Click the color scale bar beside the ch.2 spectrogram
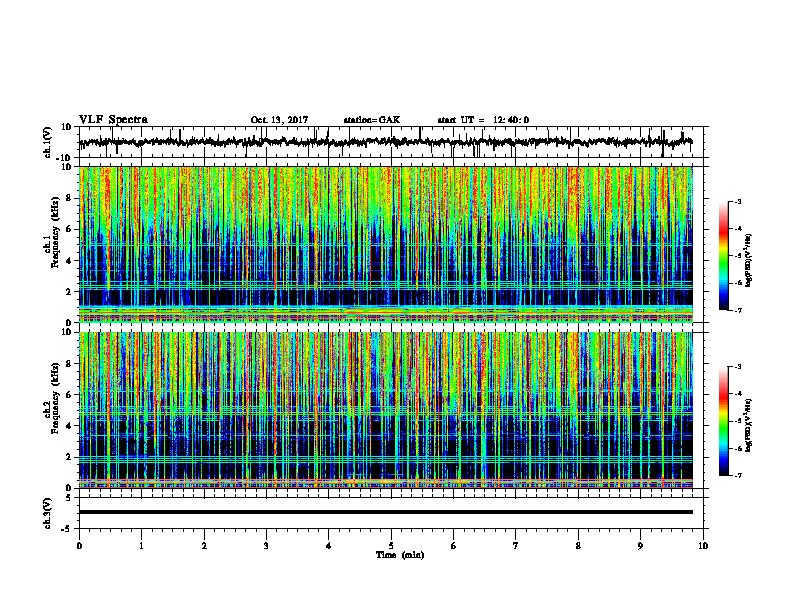 [723, 421]
